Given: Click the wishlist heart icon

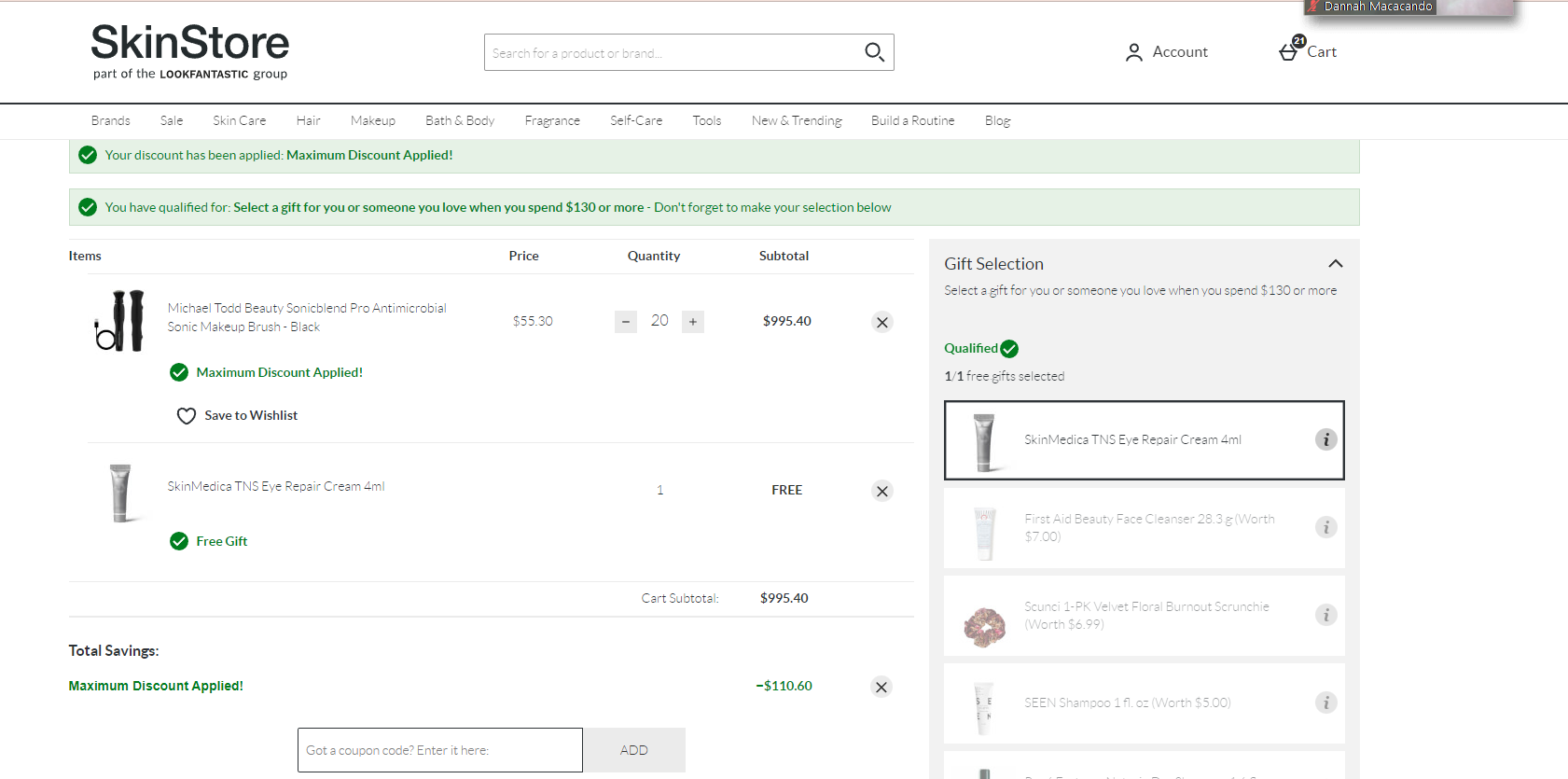Looking at the screenshot, I should tap(187, 416).
